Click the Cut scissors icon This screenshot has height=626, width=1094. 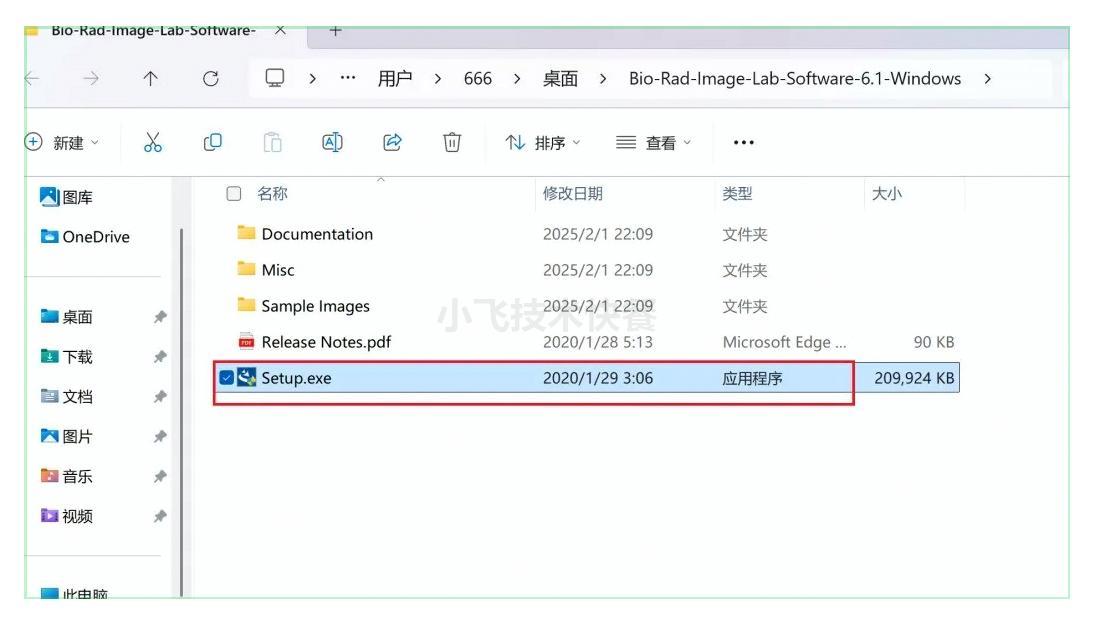[153, 142]
